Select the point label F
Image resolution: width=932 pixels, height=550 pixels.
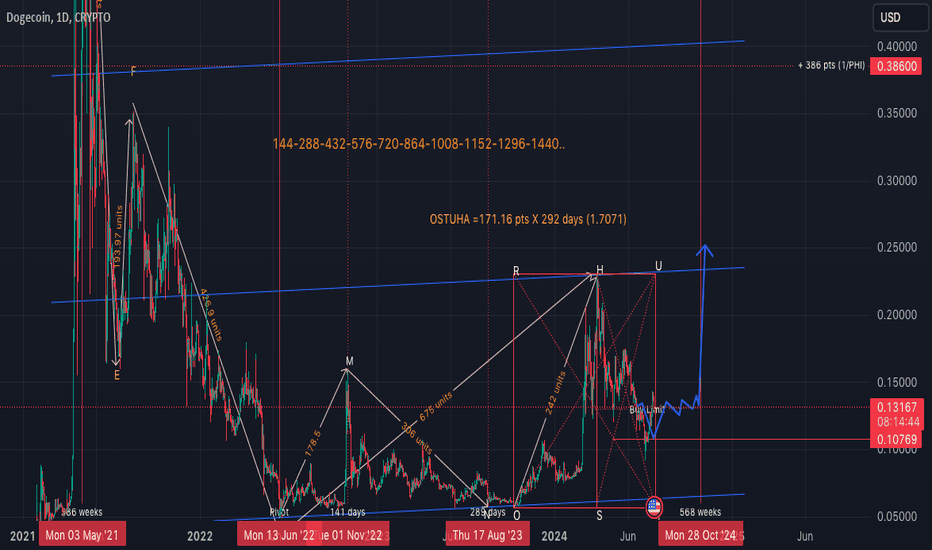133,71
